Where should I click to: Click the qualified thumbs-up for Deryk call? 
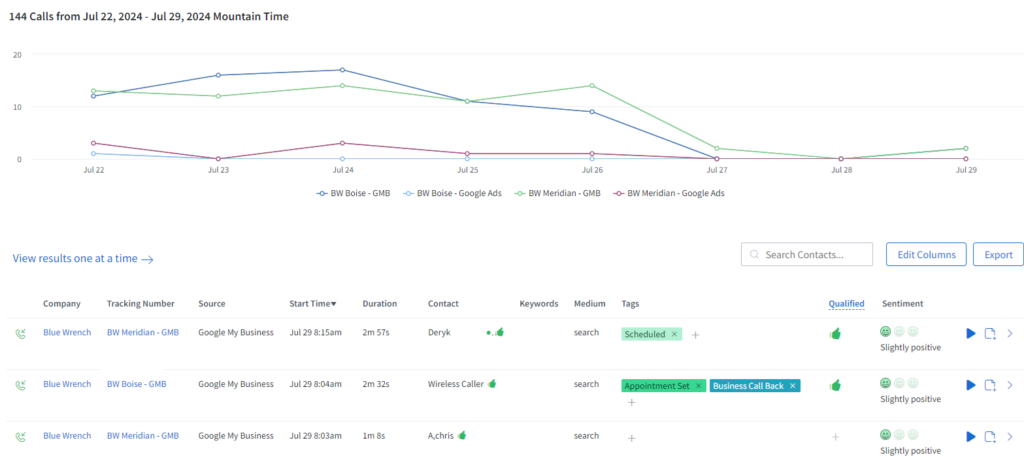(835, 333)
